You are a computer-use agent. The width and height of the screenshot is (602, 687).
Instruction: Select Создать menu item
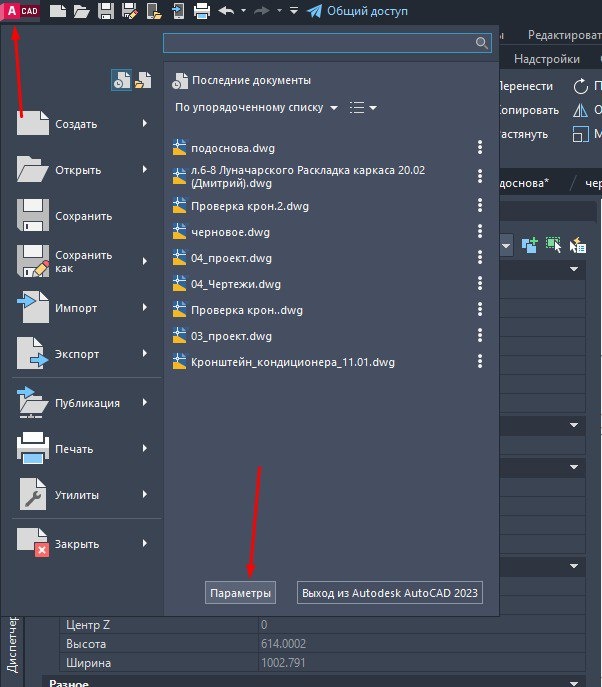pos(82,124)
